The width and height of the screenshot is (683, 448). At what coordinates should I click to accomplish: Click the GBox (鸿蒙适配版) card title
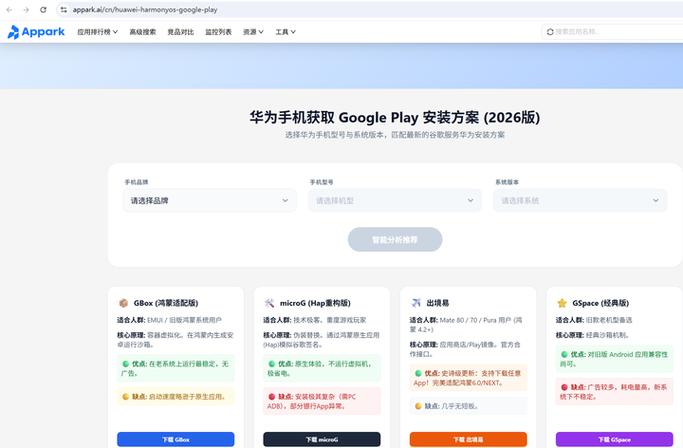click(166, 303)
